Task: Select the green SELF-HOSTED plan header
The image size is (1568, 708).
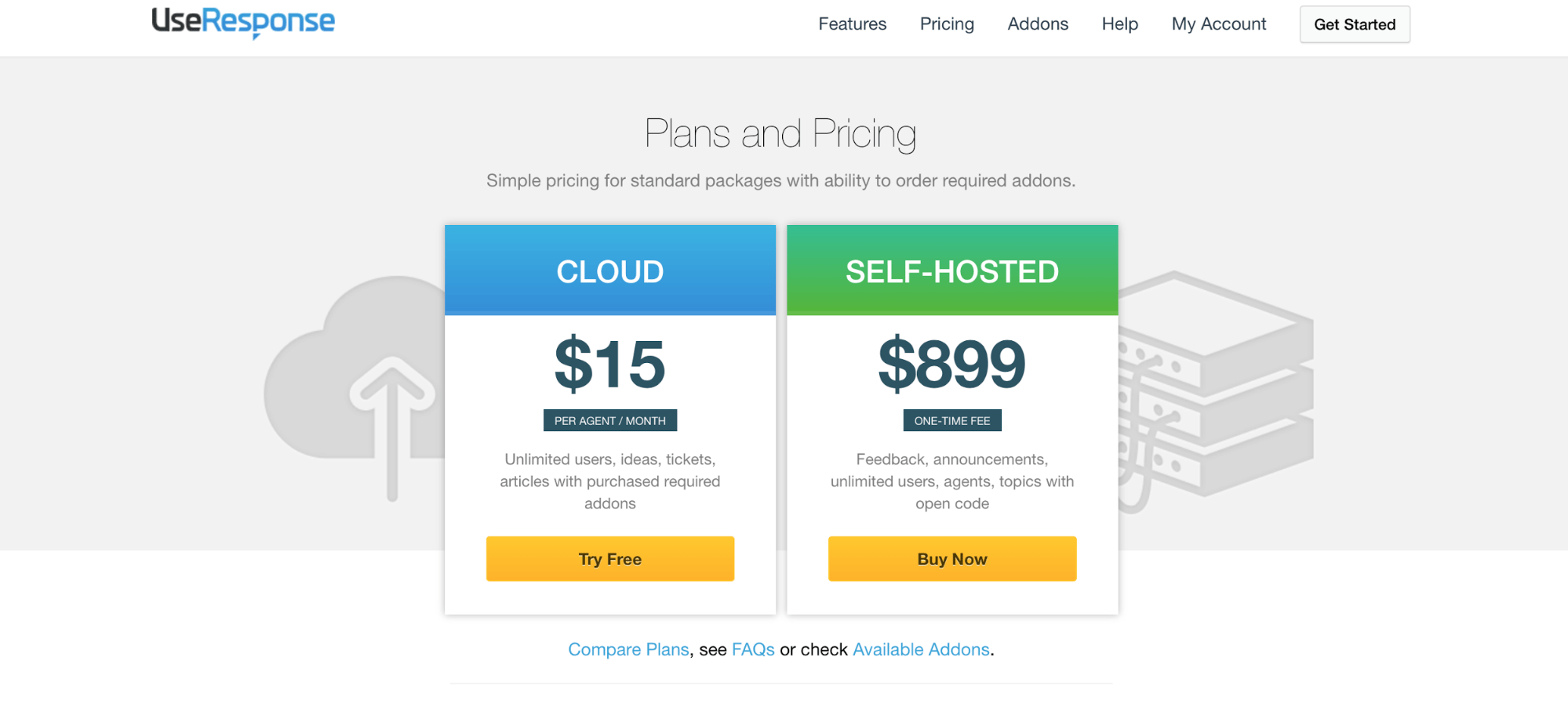Action: pos(951,271)
